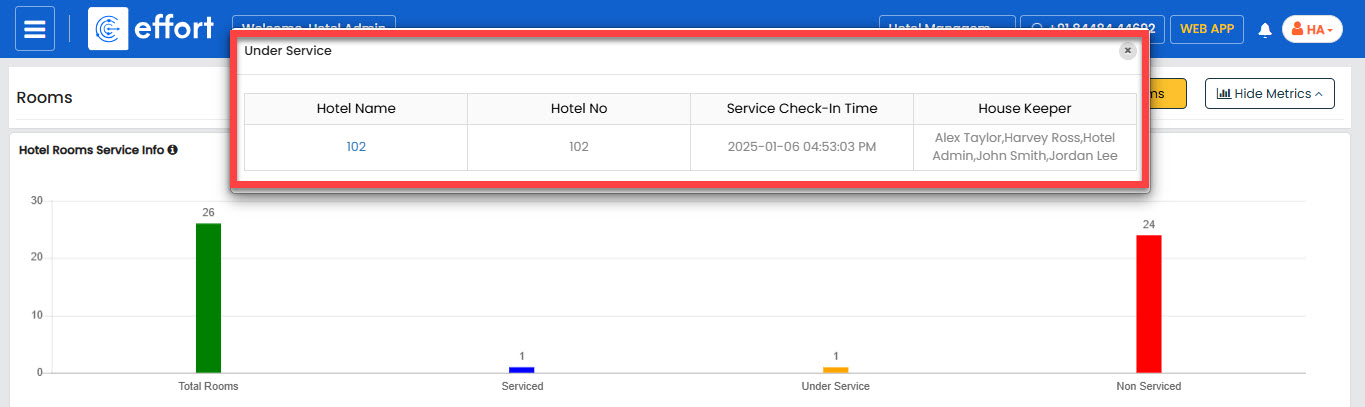
Task: Click the blue Serviced bar
Action: 522,370
